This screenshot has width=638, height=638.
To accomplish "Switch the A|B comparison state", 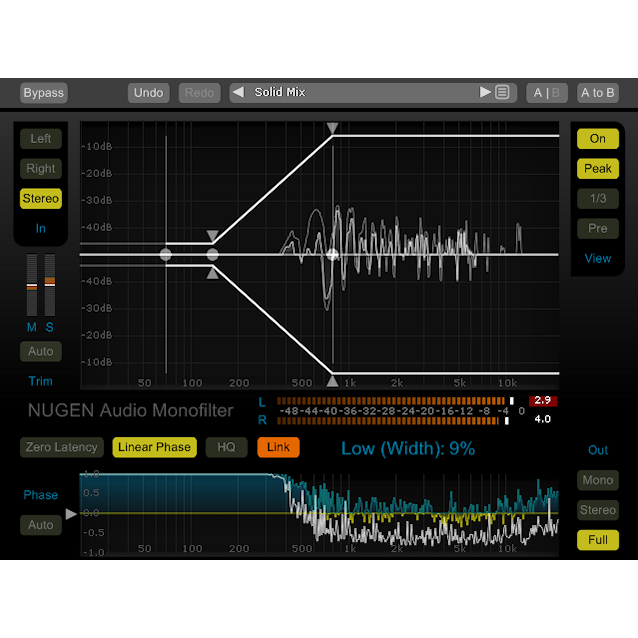I will 547,93.
